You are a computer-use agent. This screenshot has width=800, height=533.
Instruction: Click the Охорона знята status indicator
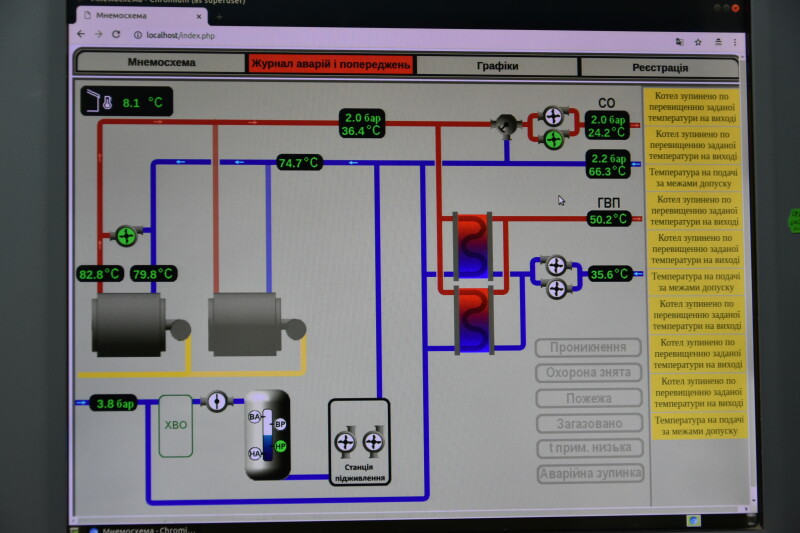(588, 372)
